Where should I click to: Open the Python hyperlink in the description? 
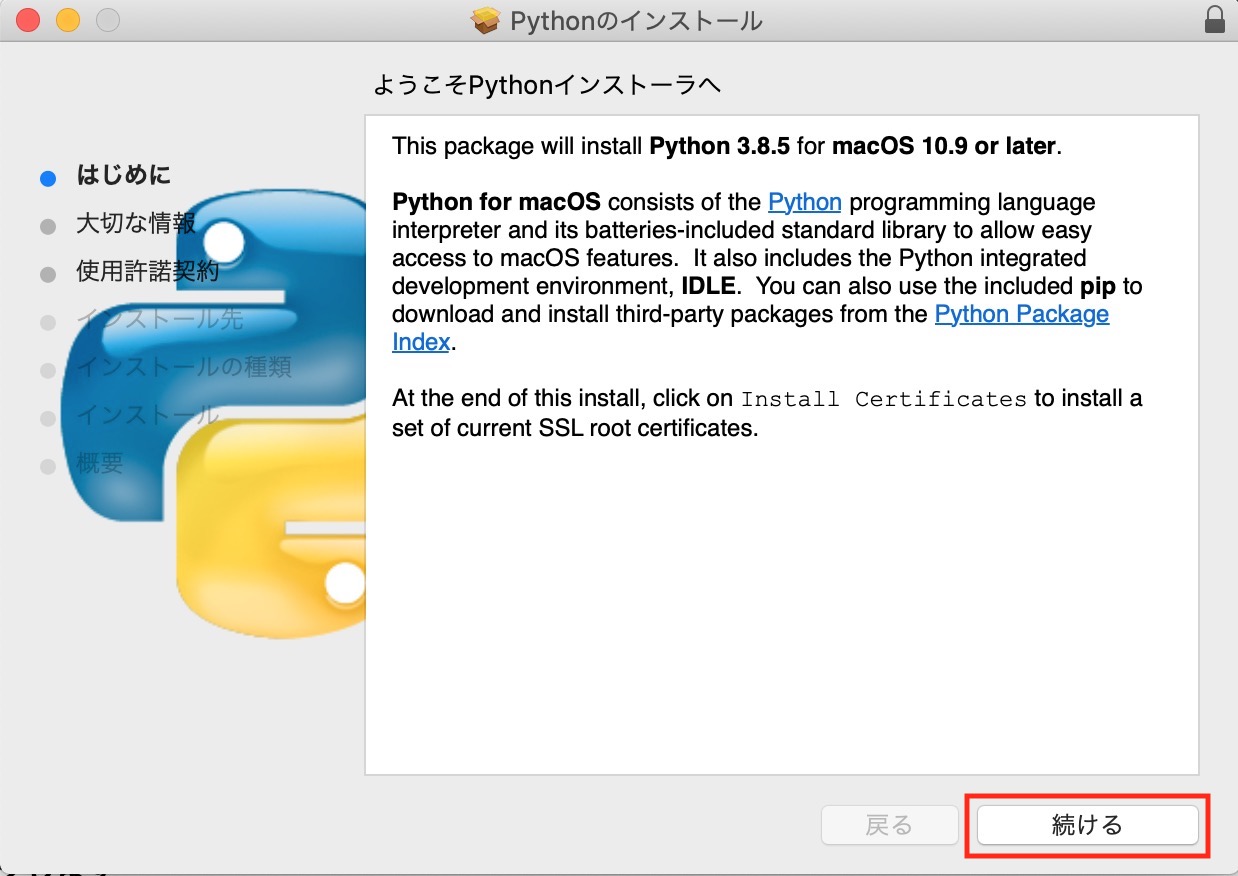pos(803,202)
